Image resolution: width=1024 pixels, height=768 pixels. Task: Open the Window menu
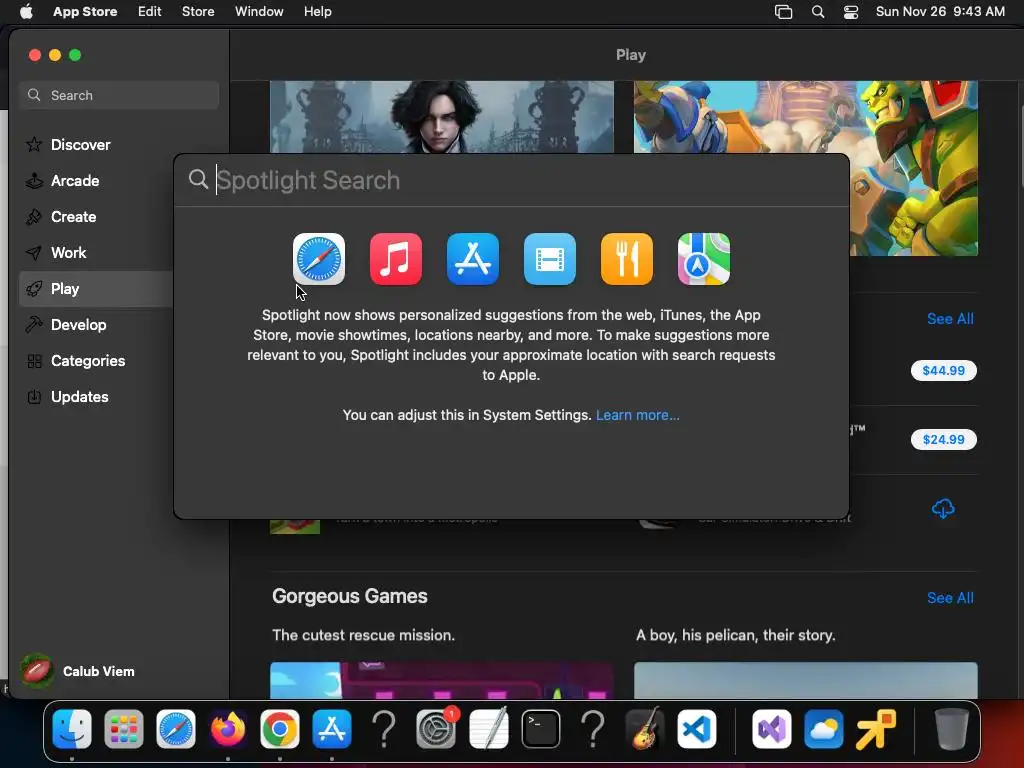(x=259, y=12)
